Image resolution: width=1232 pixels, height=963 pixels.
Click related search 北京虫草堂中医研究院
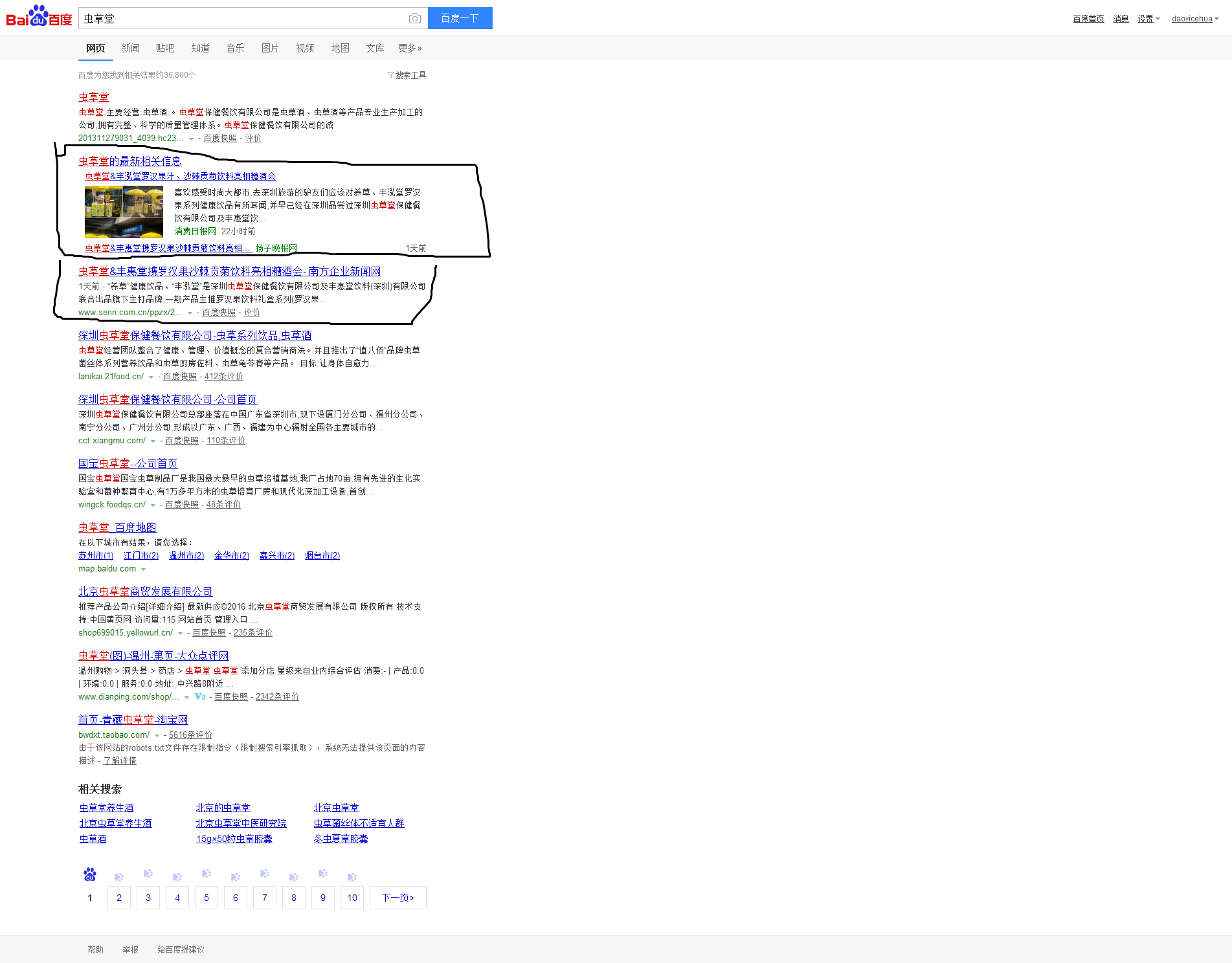[241, 823]
